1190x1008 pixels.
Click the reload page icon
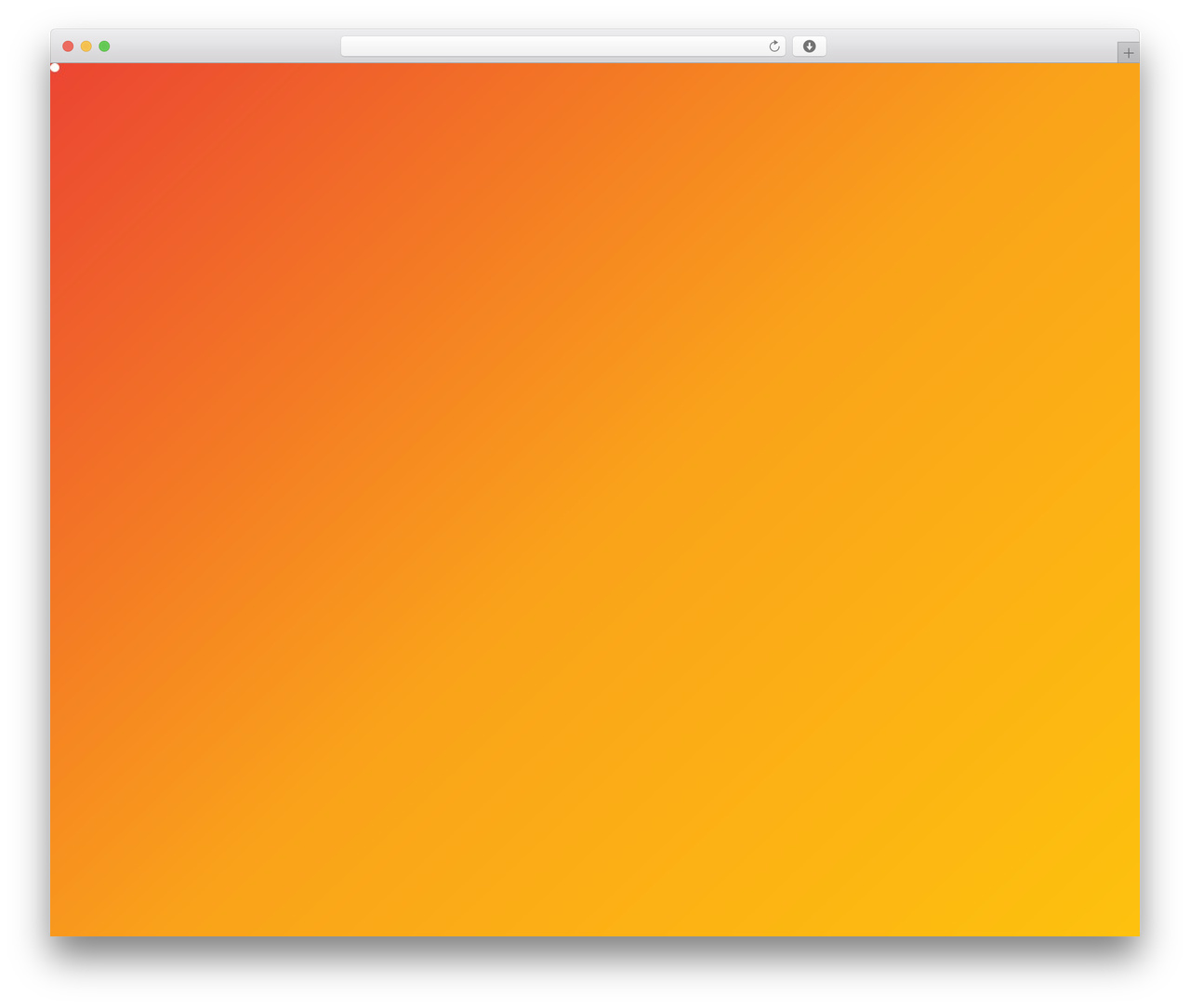tap(773, 46)
